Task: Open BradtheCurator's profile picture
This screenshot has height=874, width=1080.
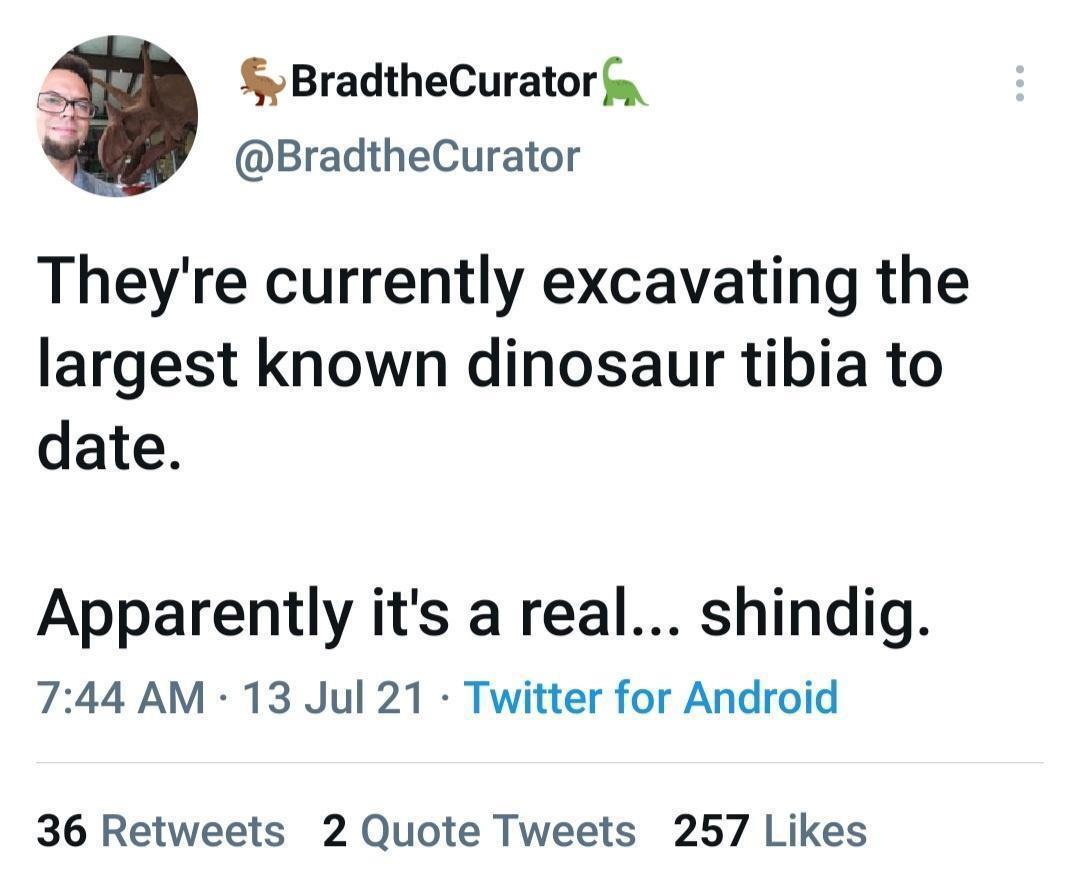Action: (x=117, y=116)
